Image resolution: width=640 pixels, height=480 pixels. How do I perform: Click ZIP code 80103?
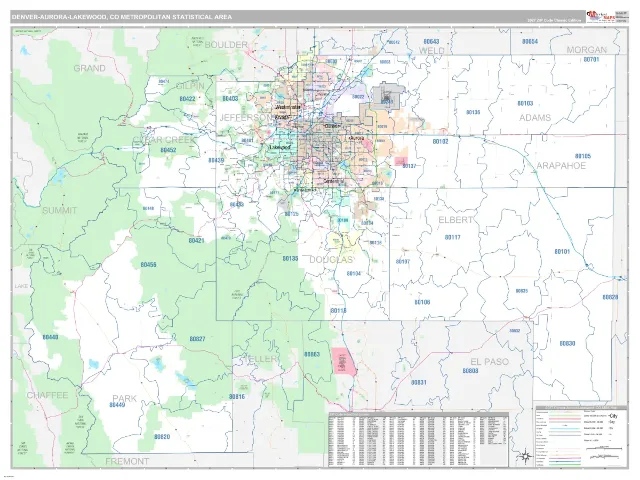(525, 104)
